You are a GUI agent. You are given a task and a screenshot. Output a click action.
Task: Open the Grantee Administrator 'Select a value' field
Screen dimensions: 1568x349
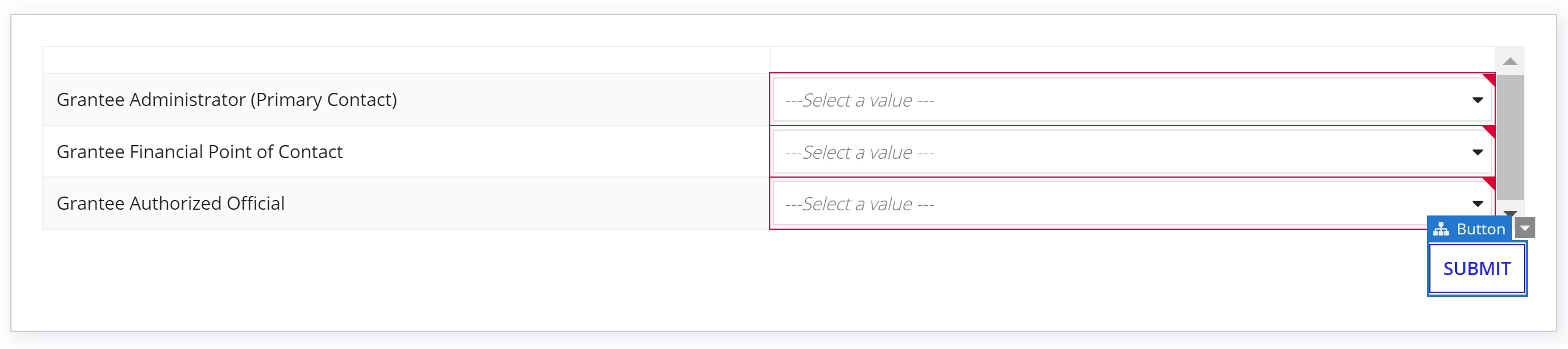pyautogui.click(x=1132, y=100)
